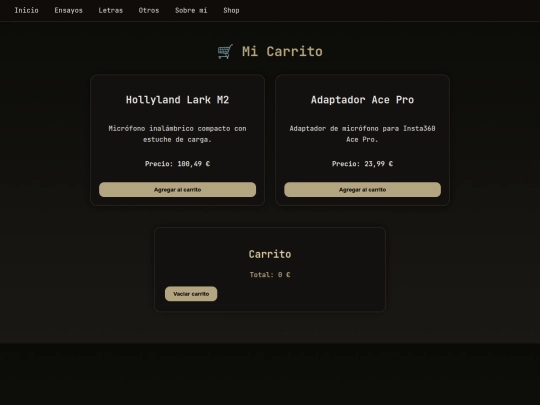Screen dimensions: 540x405
Task: Add Adaptador Ace Pro to the cart
Action: pos(362,190)
